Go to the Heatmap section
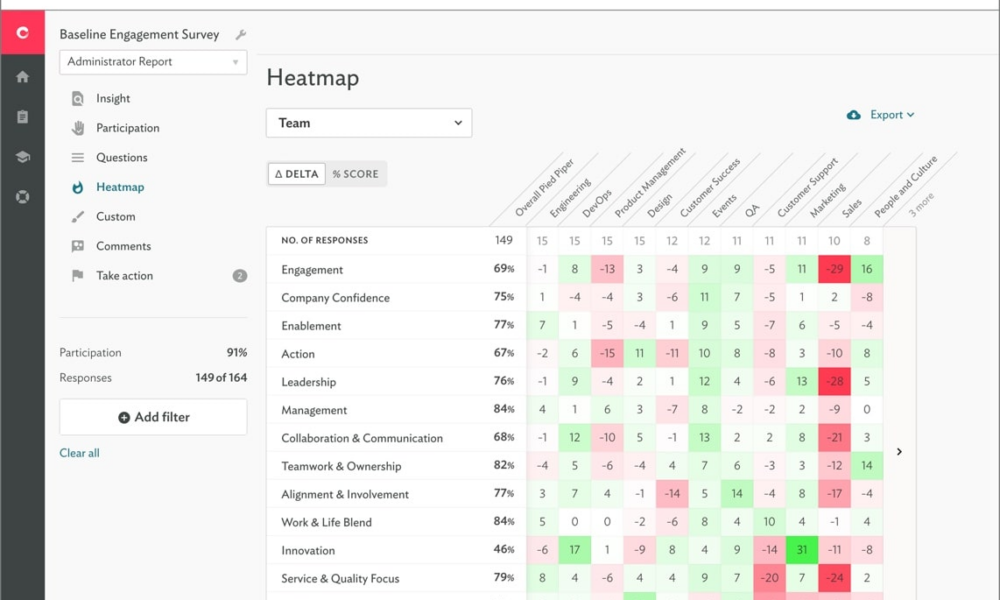1000x600 pixels. coord(120,187)
